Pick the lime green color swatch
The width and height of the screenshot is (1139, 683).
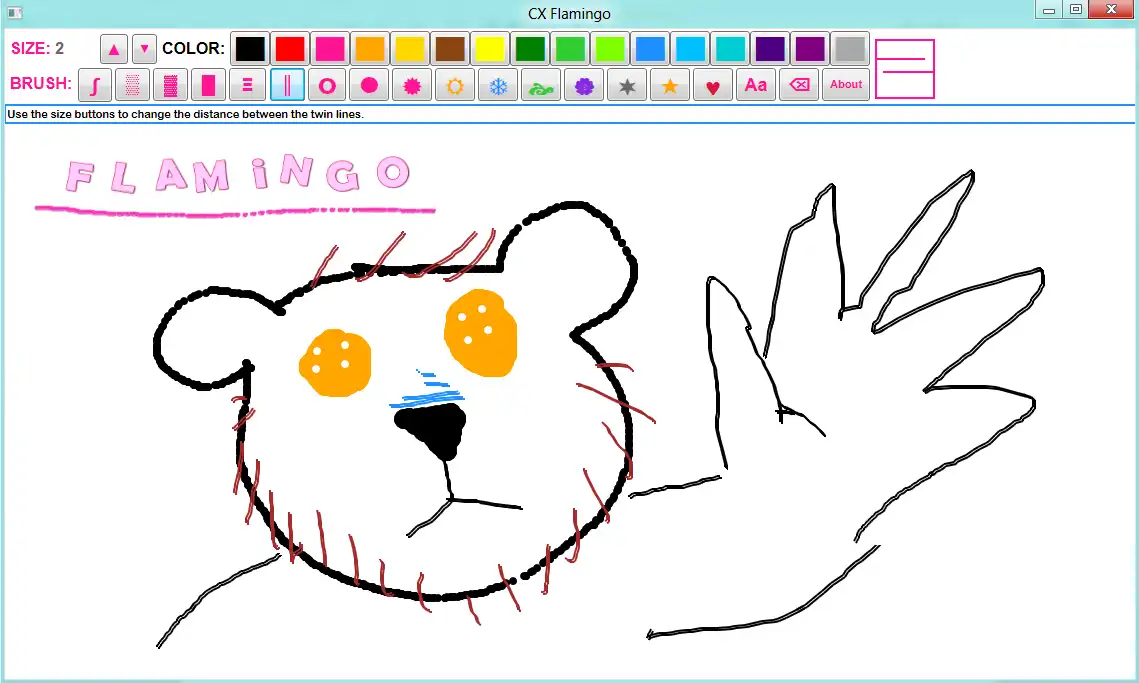pyautogui.click(x=609, y=49)
